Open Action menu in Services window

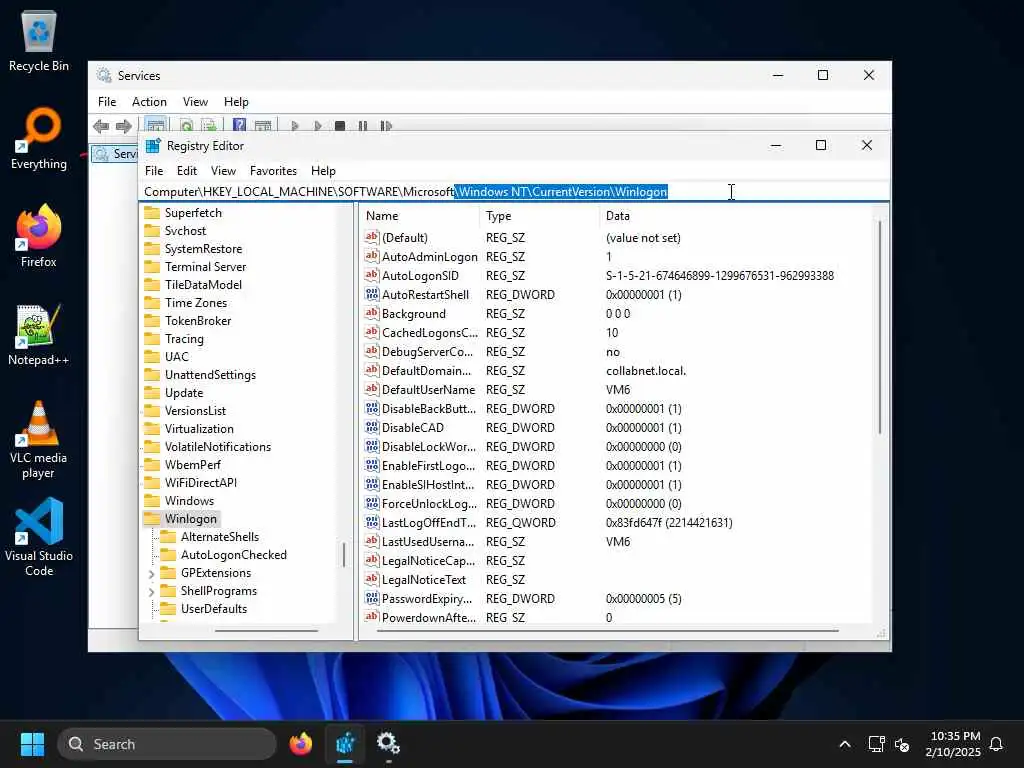pos(149,101)
